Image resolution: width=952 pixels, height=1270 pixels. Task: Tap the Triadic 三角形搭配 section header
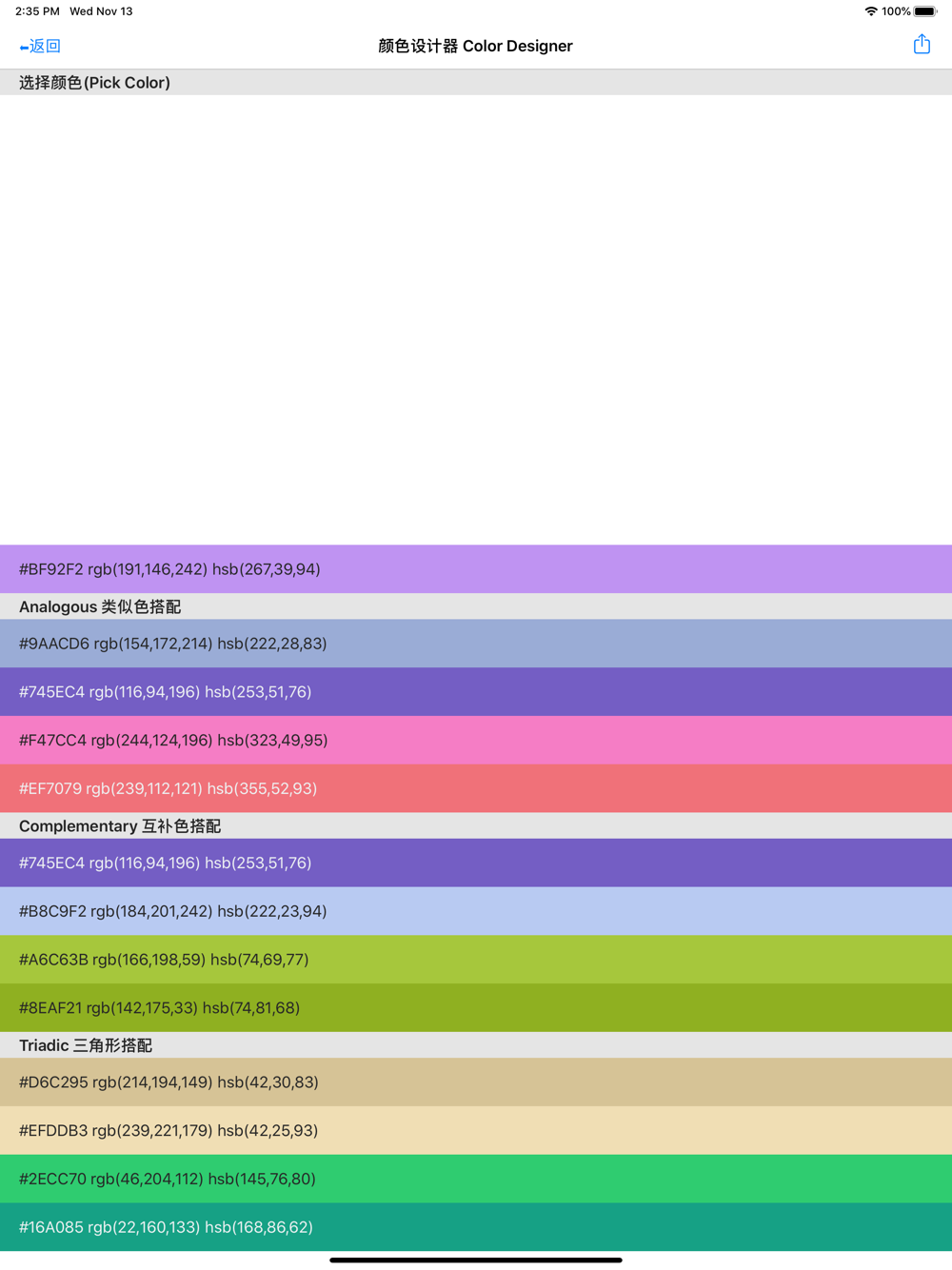476,1045
